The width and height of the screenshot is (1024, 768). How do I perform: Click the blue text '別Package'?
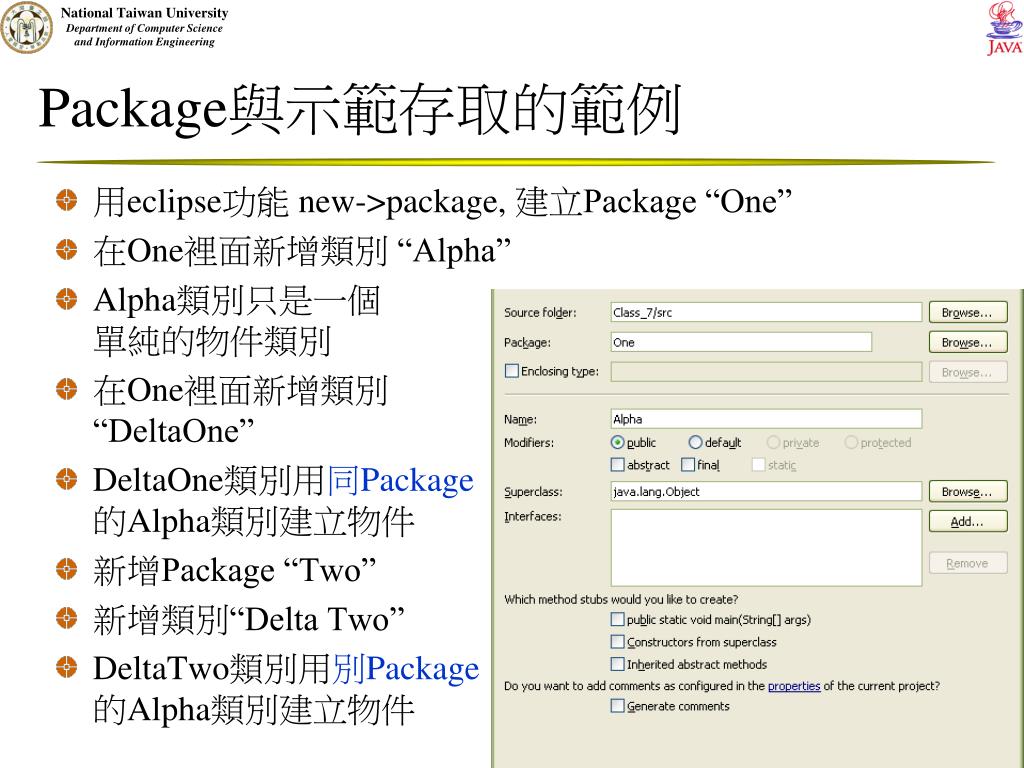coord(406,669)
